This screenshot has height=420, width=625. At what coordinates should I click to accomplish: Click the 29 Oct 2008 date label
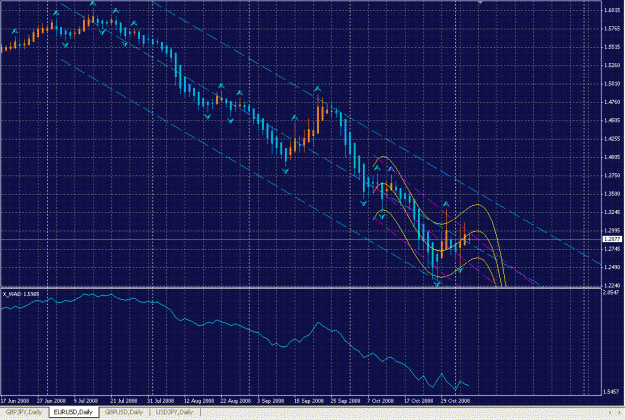(455, 401)
